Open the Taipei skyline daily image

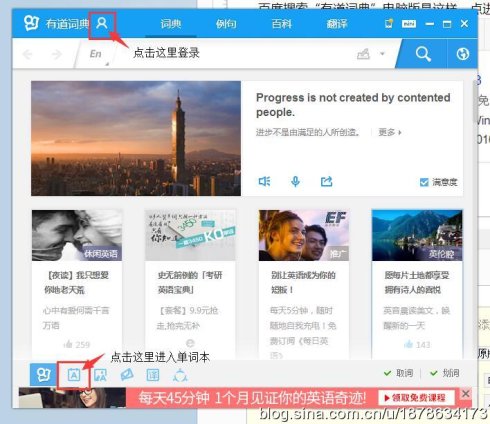[x=136, y=138]
